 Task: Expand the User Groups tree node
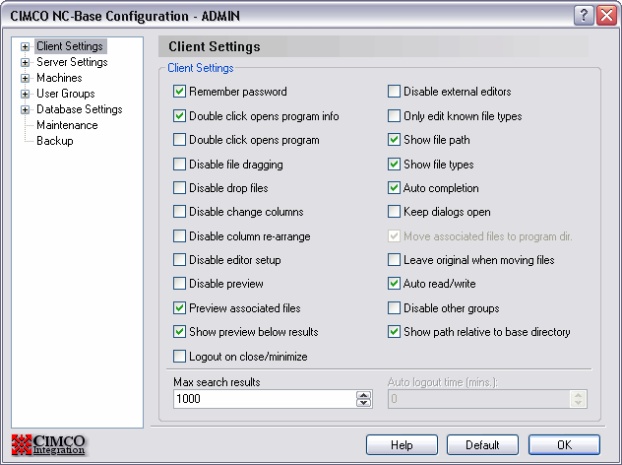[x=25, y=94]
